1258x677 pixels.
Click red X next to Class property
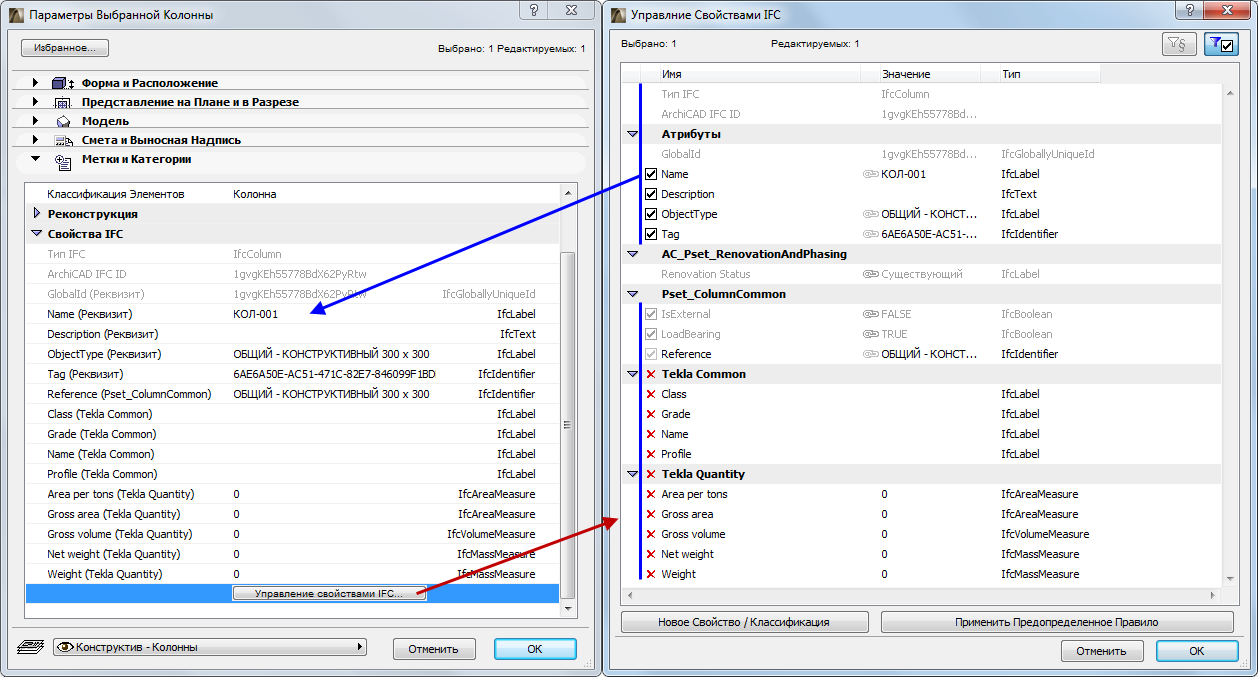click(651, 394)
